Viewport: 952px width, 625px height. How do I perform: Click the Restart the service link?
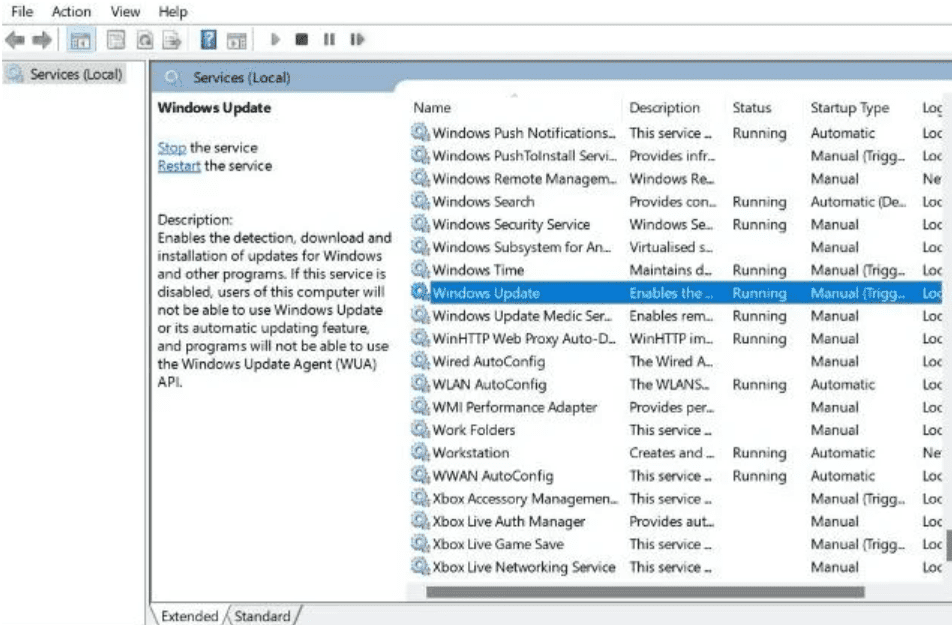point(179,166)
